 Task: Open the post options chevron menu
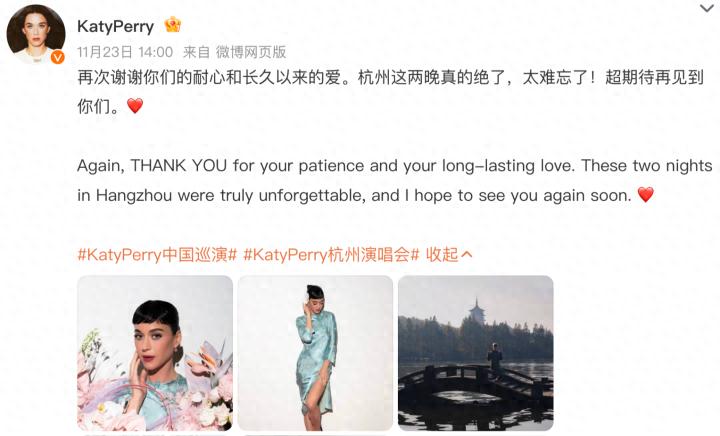coord(707,8)
